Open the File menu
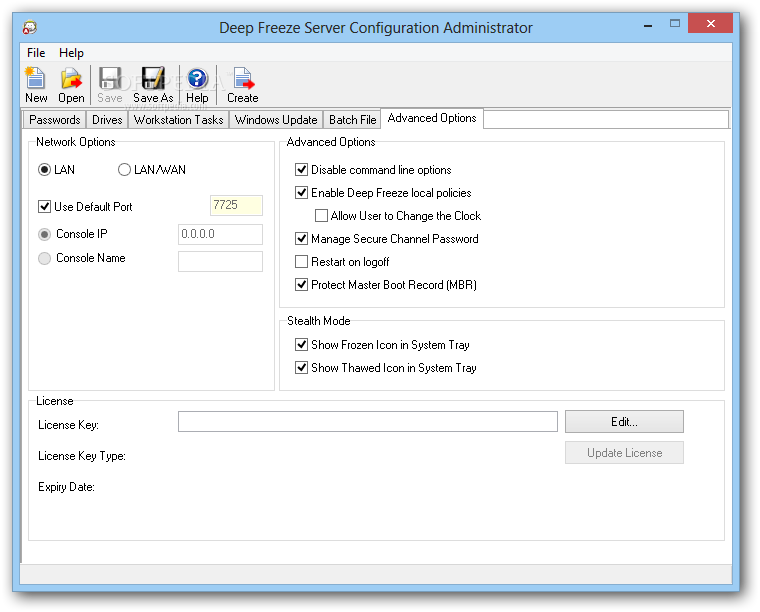 [36, 52]
